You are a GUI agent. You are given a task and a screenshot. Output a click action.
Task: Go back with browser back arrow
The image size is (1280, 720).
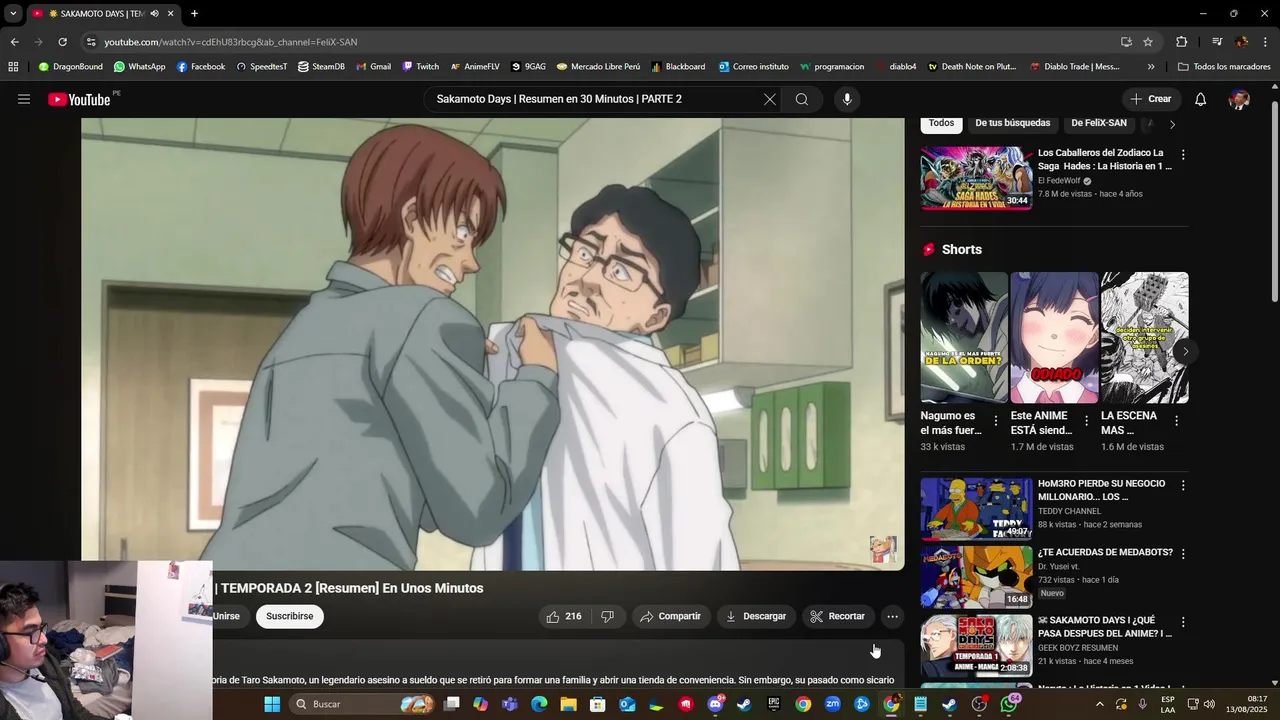pos(14,42)
